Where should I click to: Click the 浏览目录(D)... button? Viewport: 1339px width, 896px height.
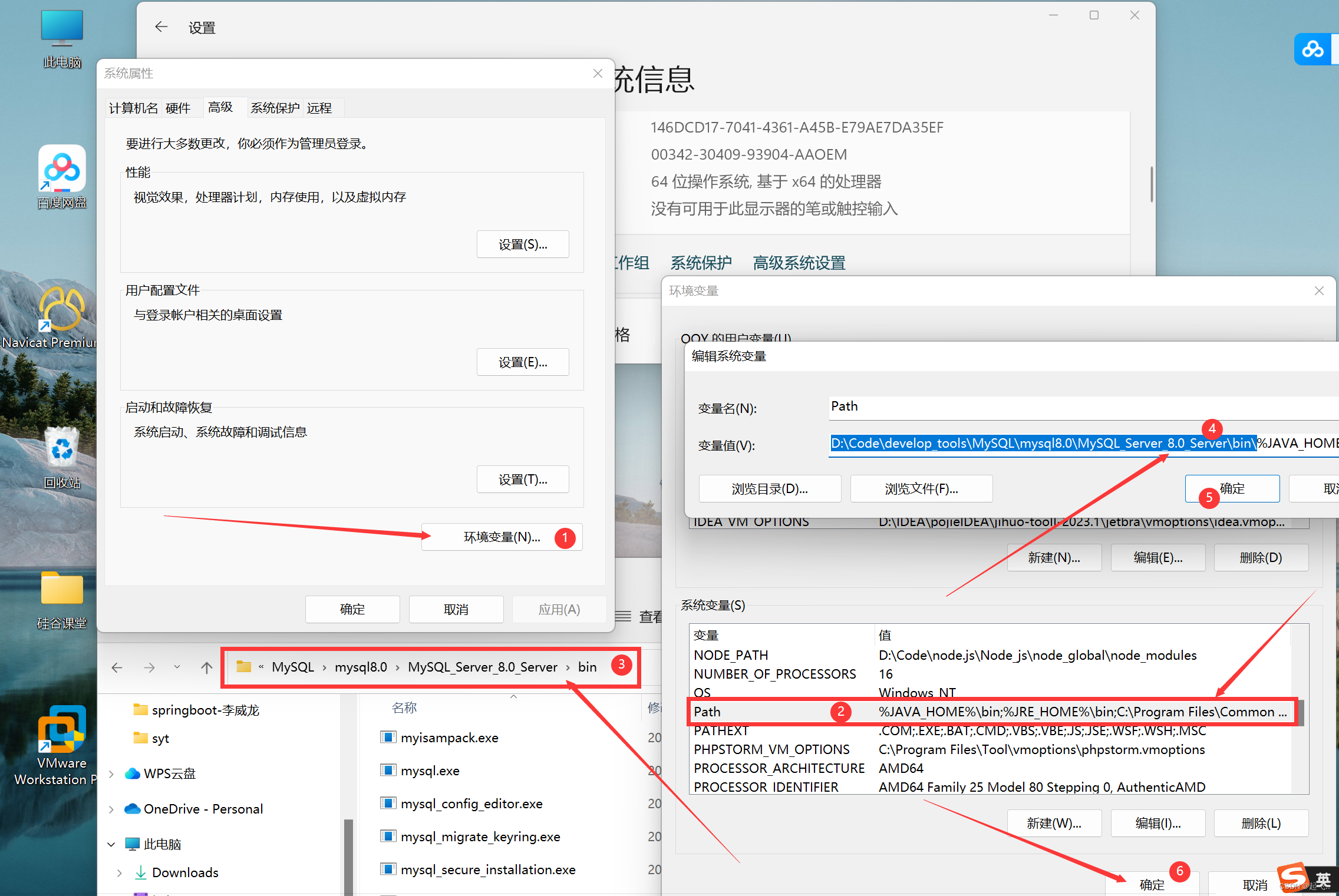[769, 489]
